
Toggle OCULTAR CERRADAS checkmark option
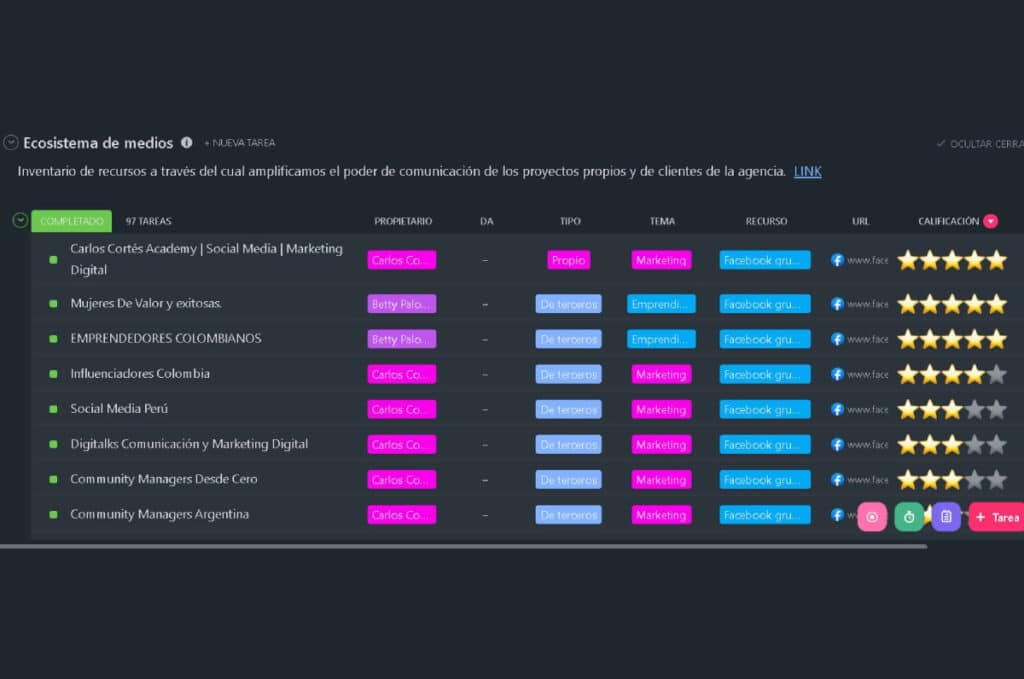pos(980,144)
